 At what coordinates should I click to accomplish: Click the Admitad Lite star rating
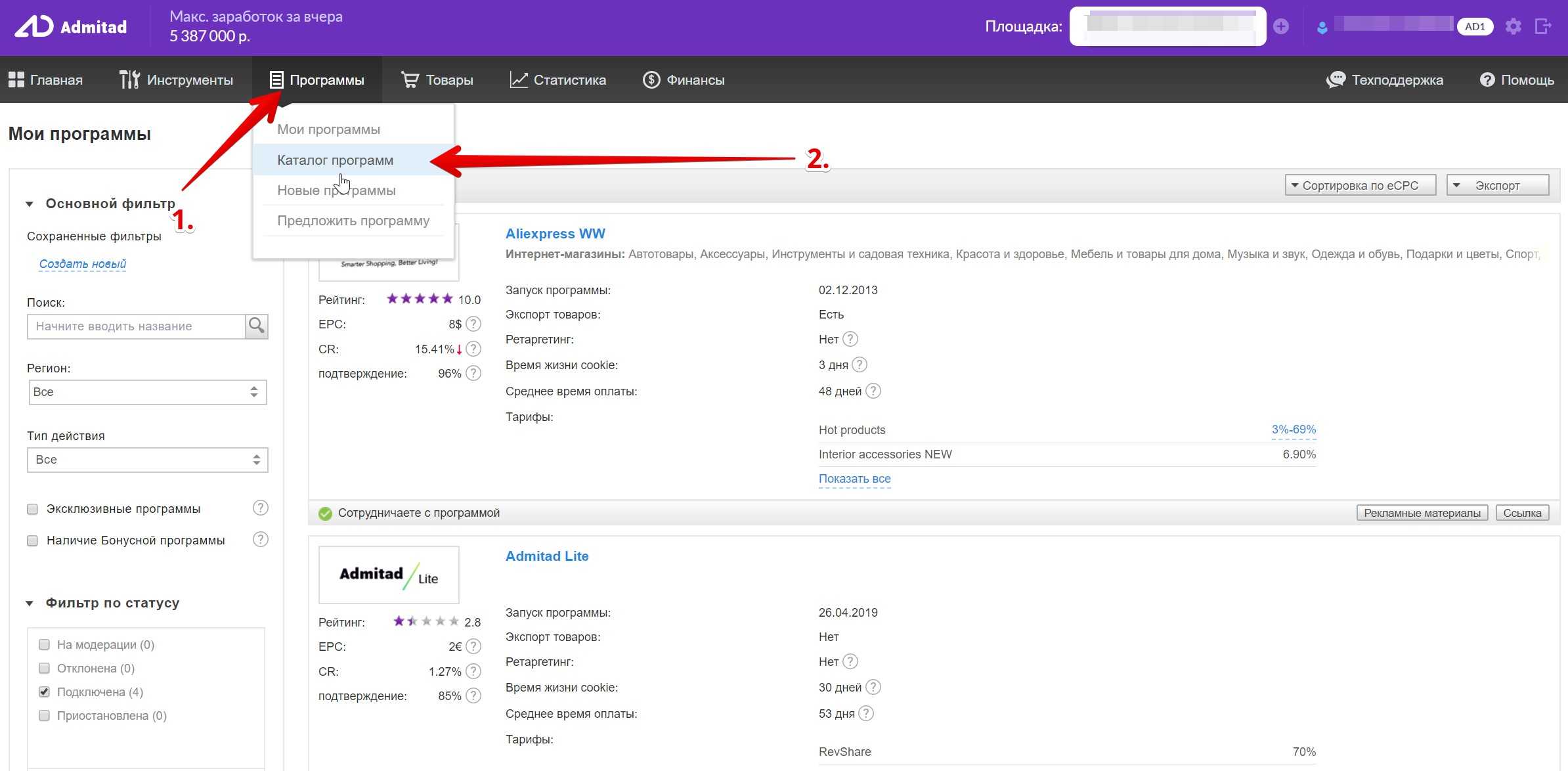[426, 621]
